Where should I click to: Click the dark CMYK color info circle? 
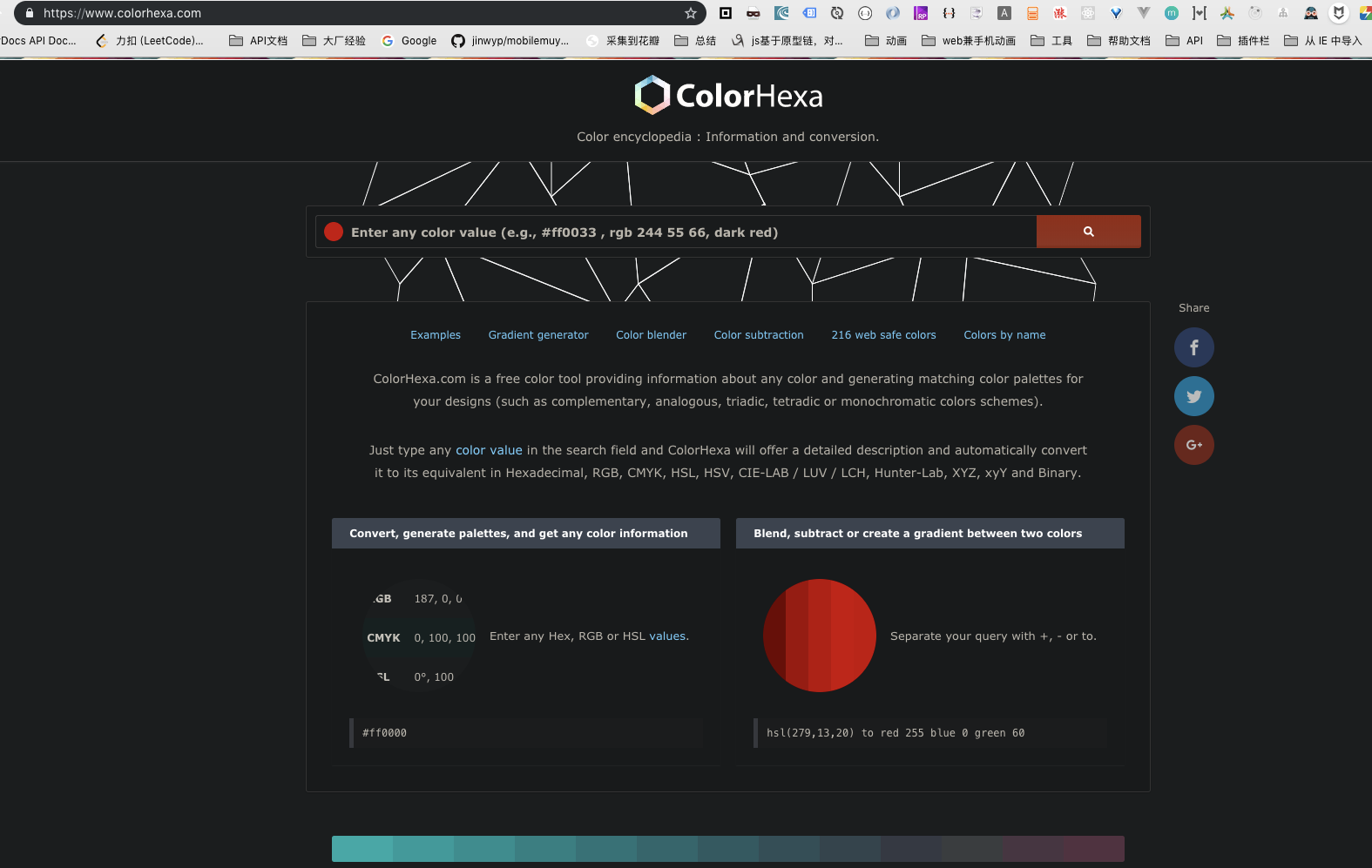pos(419,636)
